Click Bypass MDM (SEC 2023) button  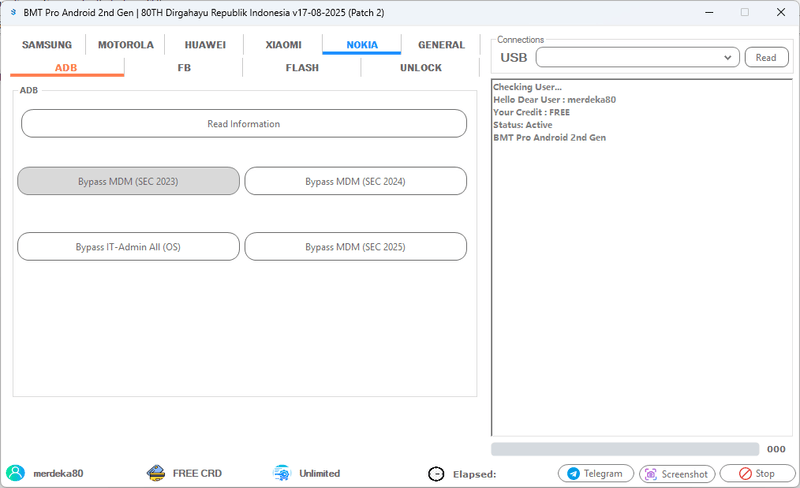point(128,181)
